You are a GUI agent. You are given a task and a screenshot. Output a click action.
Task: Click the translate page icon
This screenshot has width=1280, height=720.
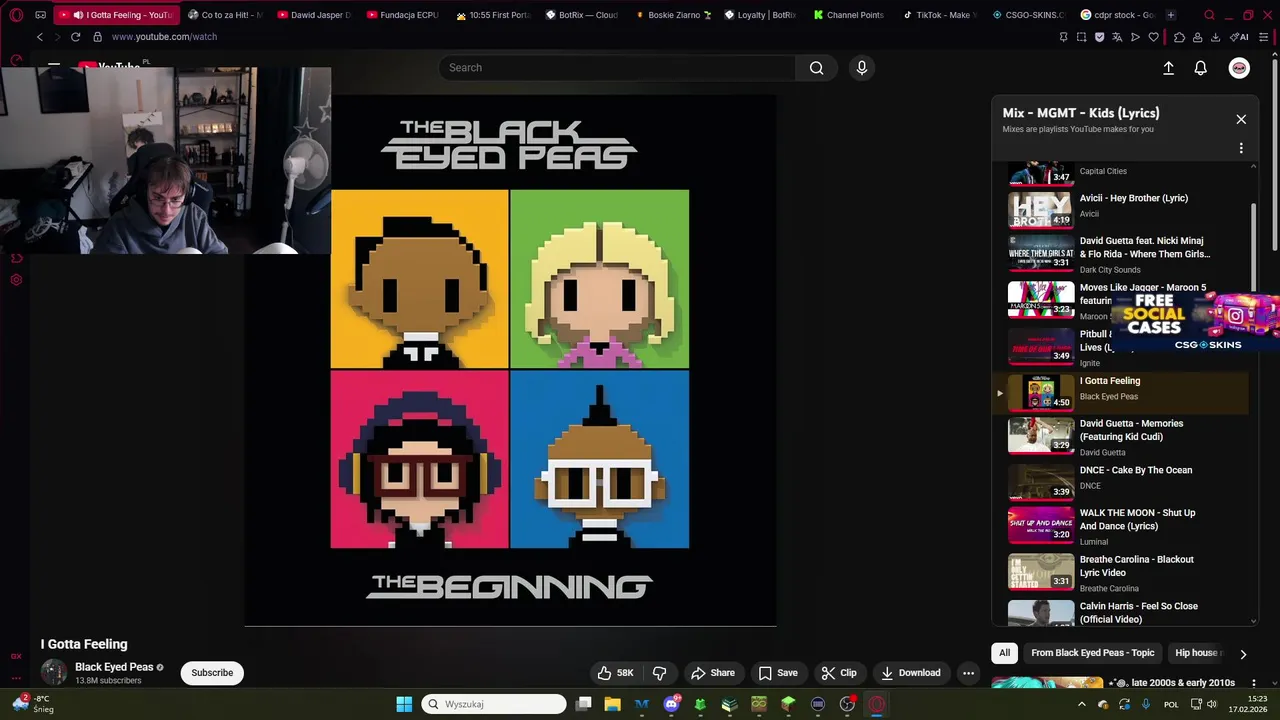click(1117, 37)
